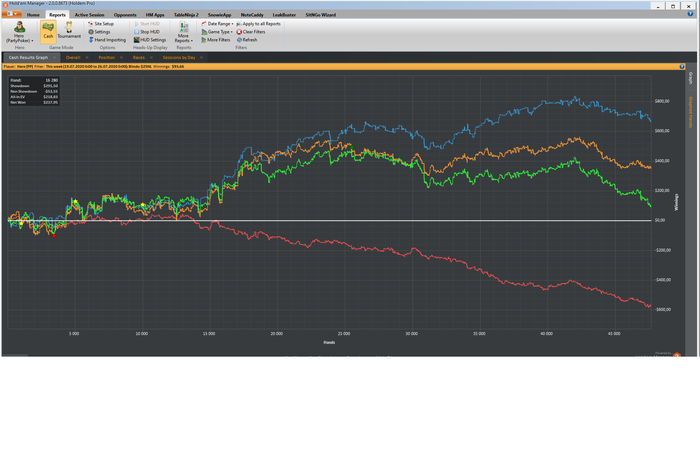Open the Date Range dropdown
The width and height of the screenshot is (700, 476).
click(x=218, y=23)
